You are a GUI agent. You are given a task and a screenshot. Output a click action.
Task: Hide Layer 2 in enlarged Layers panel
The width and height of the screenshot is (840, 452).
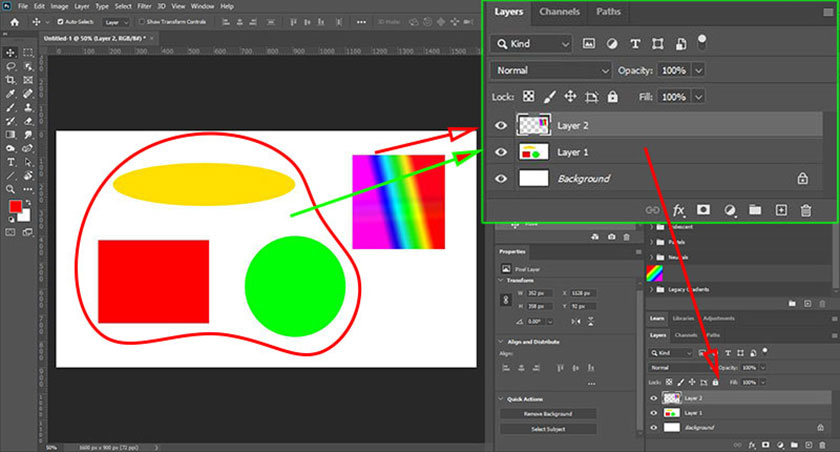pos(501,125)
